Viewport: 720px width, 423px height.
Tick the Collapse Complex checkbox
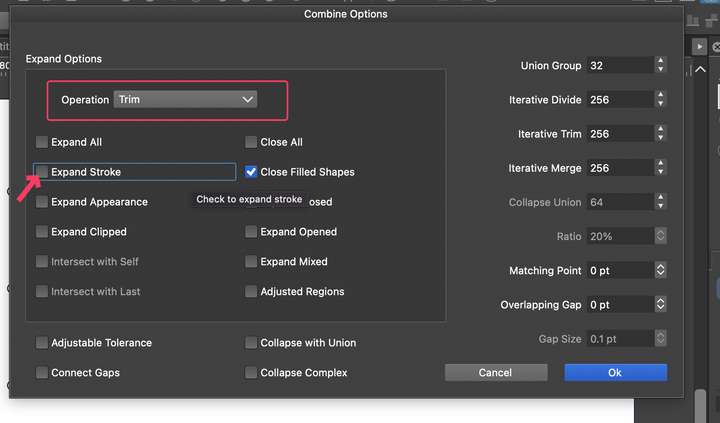[x=251, y=373]
